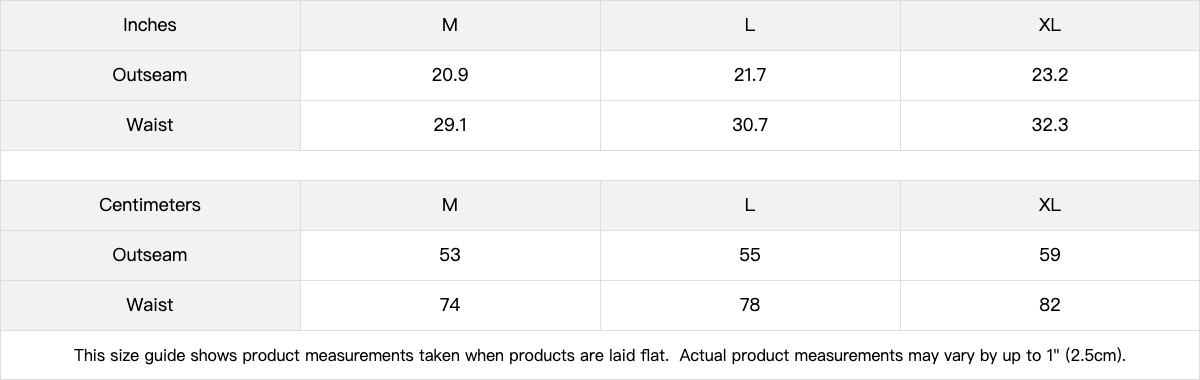The image size is (1200, 380).
Task: Click the 21.7 outseam value
Action: [x=750, y=75]
